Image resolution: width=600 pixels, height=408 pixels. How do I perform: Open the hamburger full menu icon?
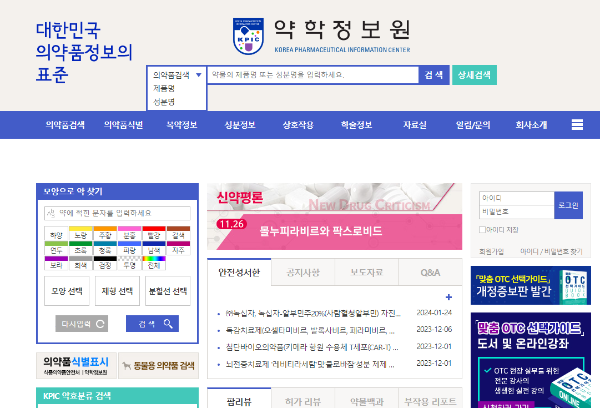click(577, 125)
